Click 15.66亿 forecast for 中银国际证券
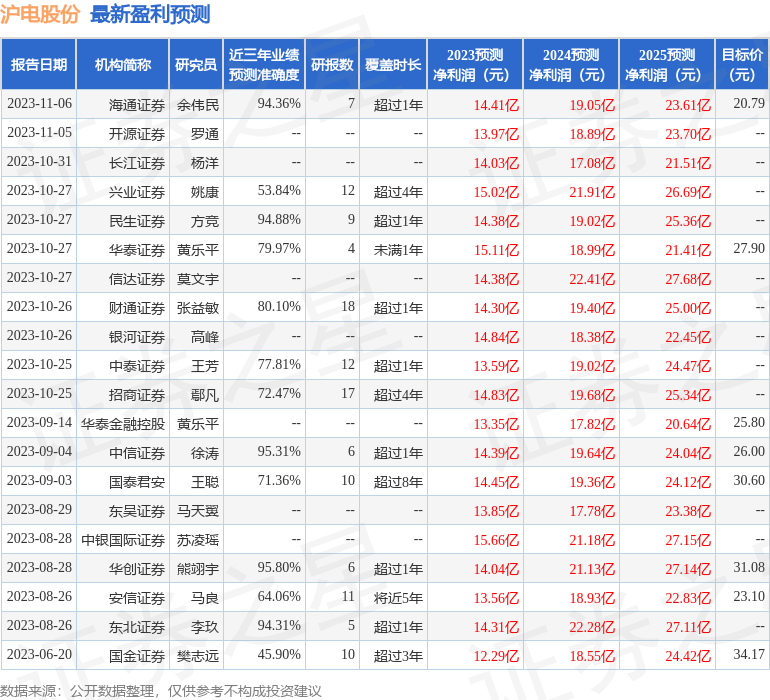770x700 pixels. click(x=495, y=539)
